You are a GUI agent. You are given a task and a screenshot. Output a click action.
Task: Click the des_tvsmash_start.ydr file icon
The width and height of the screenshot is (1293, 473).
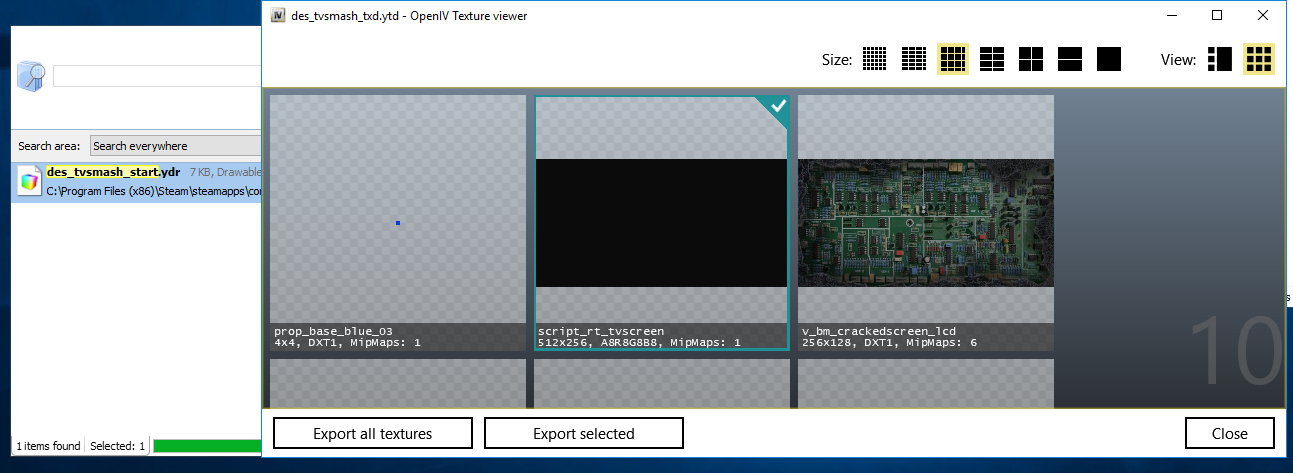click(x=29, y=181)
